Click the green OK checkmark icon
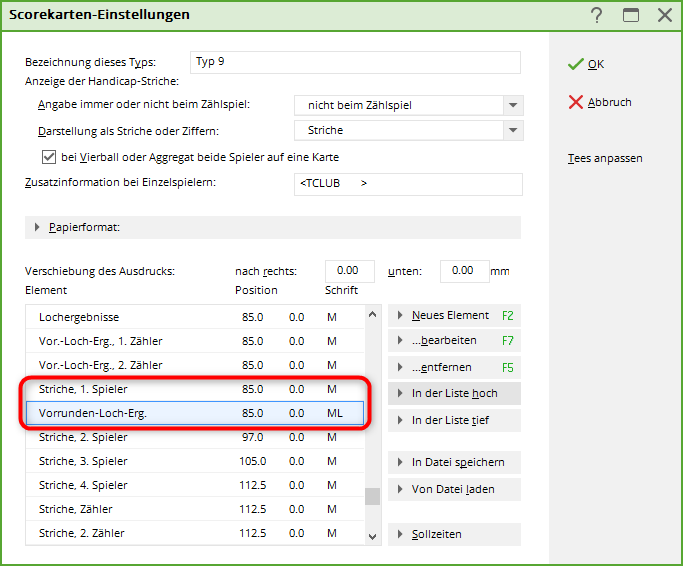 tap(575, 64)
